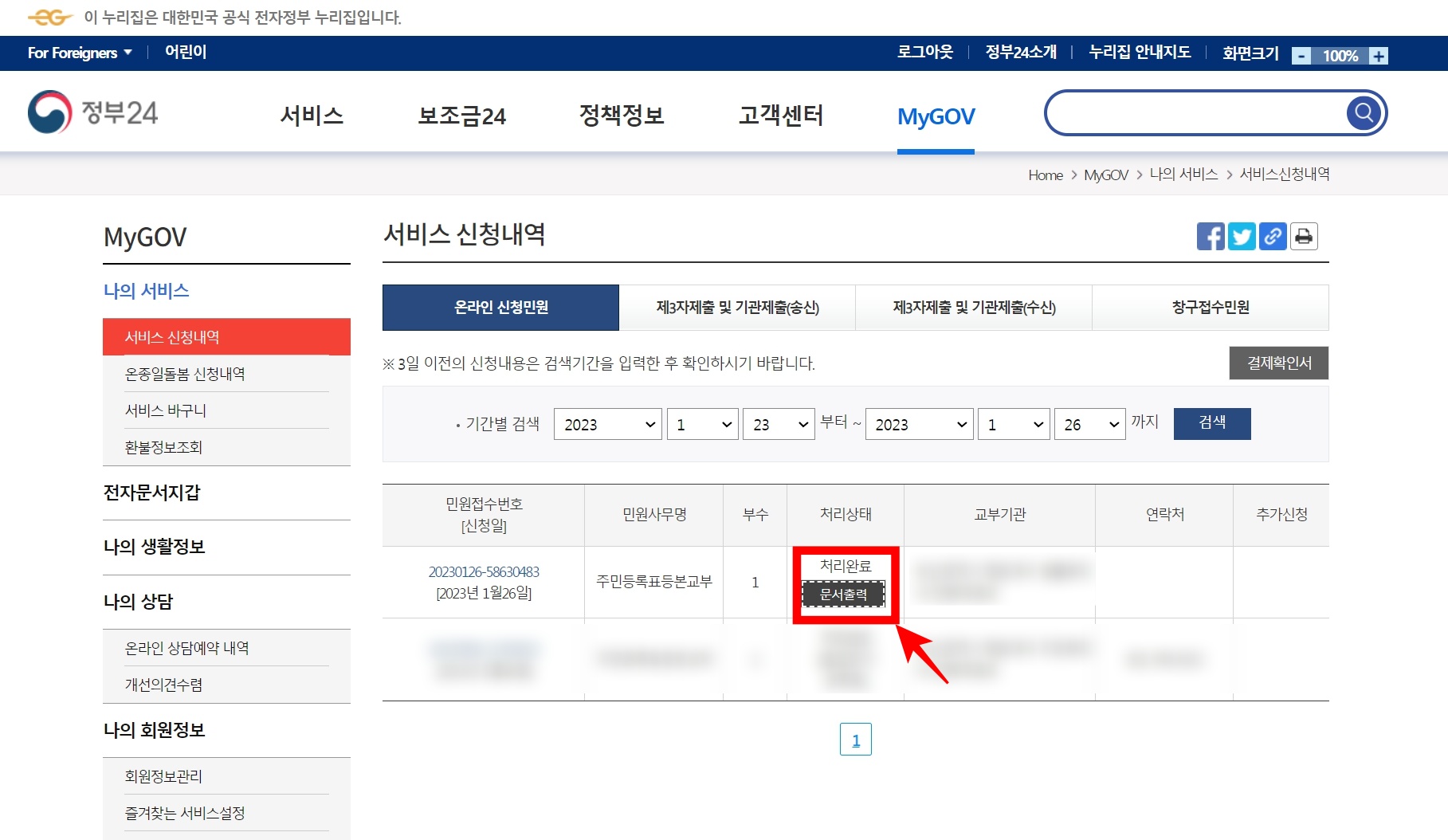Image resolution: width=1448 pixels, height=840 pixels.
Task: Open application 20230126-58630483 details link
Action: (x=483, y=571)
